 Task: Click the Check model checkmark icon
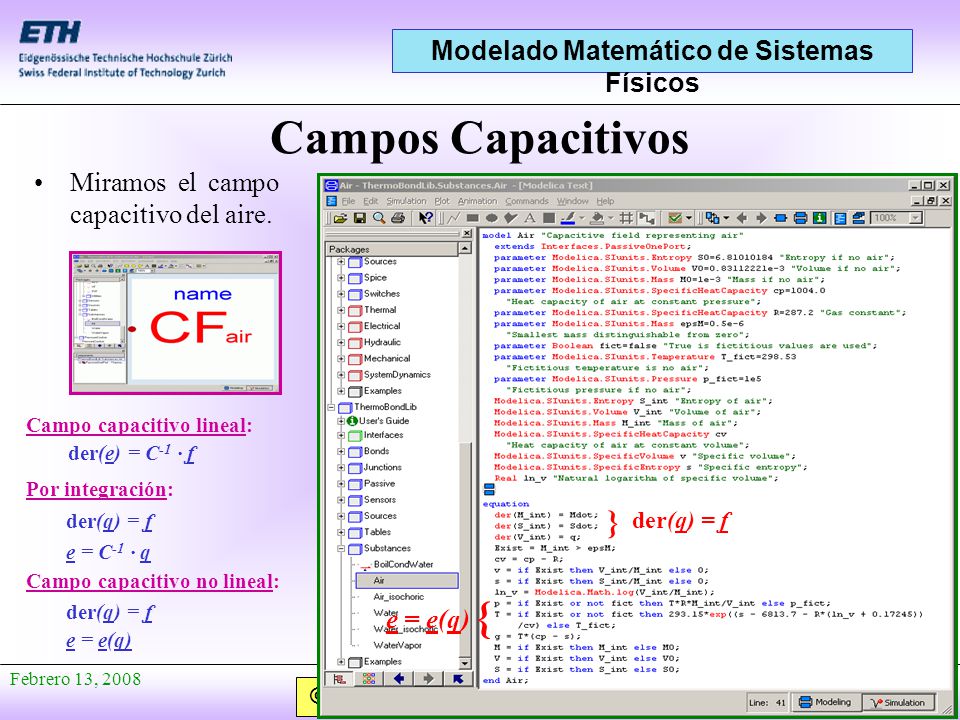pos(675,218)
